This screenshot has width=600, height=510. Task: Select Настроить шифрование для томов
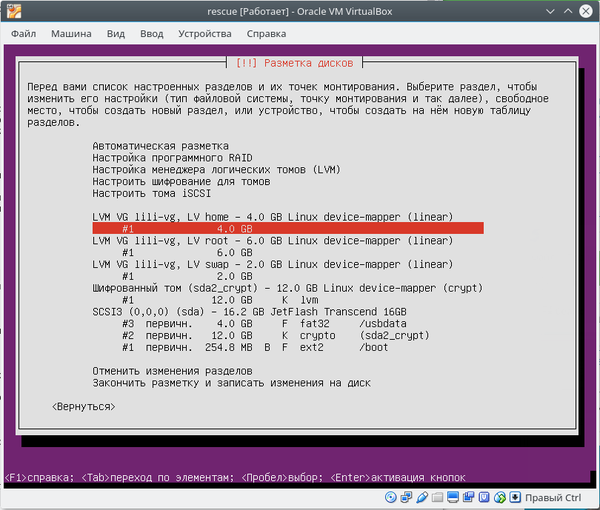pos(181,181)
